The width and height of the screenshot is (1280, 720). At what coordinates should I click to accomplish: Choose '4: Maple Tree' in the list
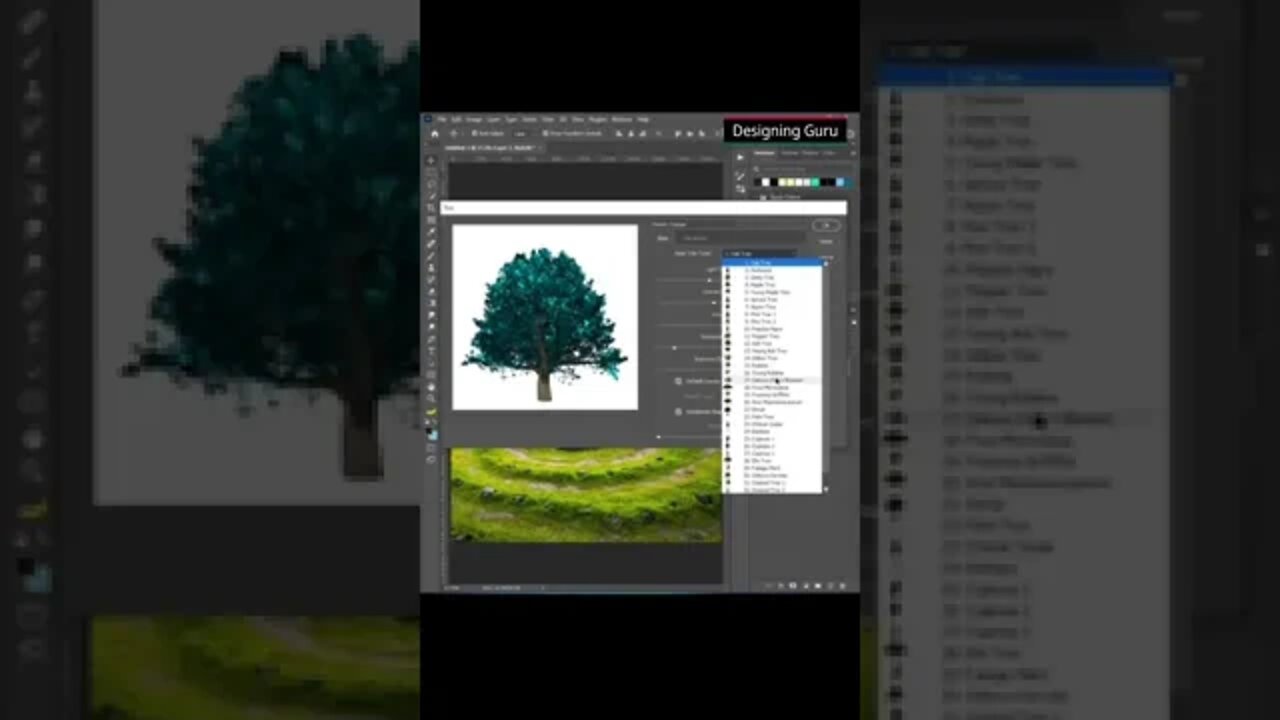(x=772, y=285)
